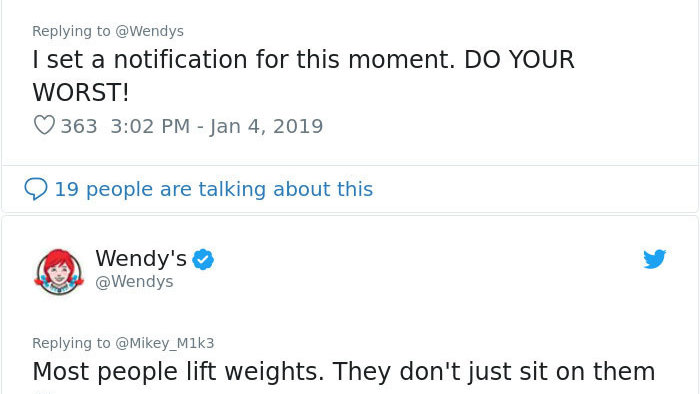Click the Twitter bird logo icon
The width and height of the screenshot is (700, 394).
point(654,259)
